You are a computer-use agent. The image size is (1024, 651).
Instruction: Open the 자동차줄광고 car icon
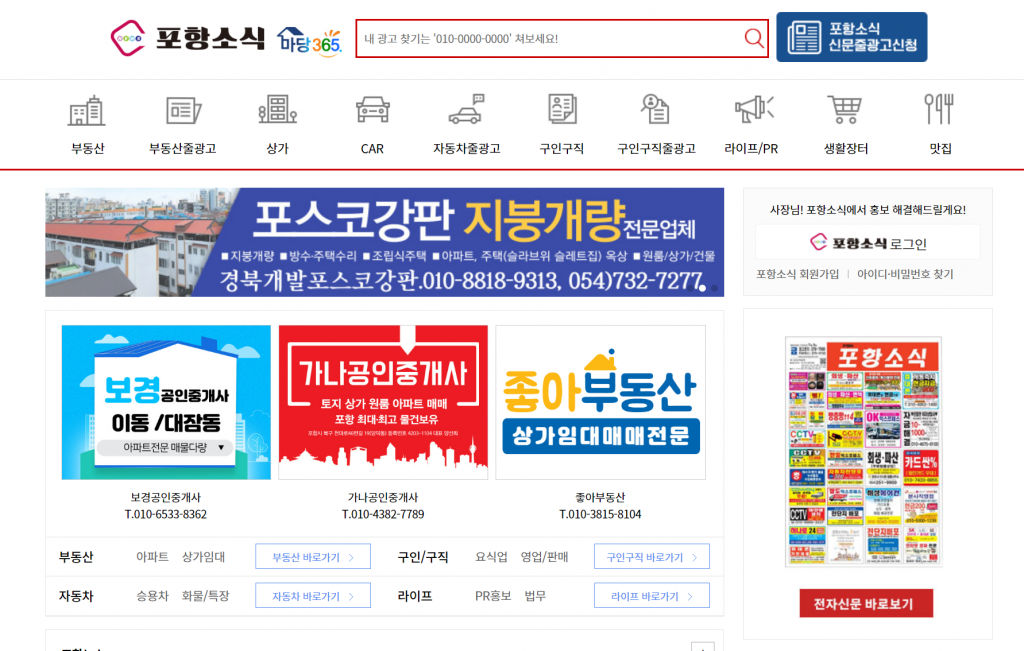[x=466, y=109]
